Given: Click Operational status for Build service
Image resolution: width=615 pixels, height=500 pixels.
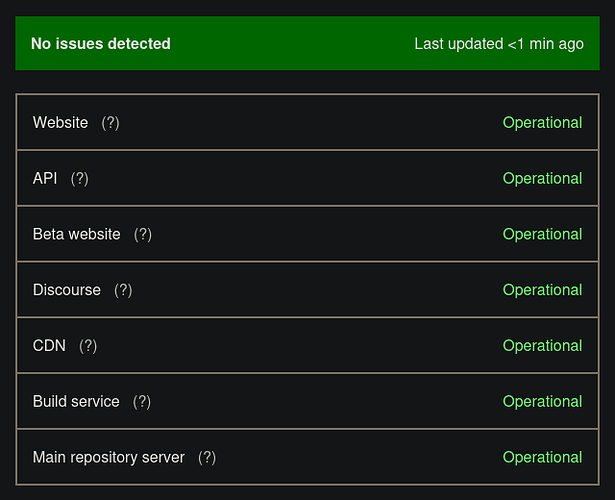Looking at the screenshot, I should coord(542,402).
